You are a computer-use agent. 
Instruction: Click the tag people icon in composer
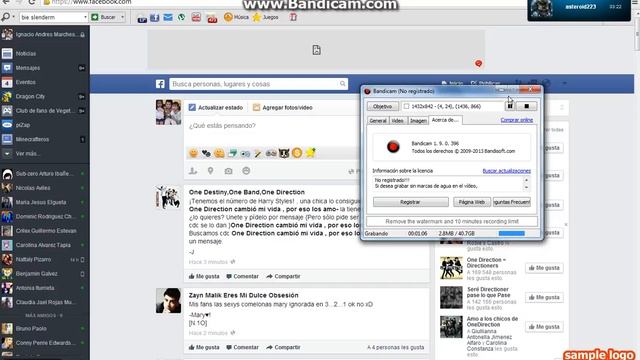[x=193, y=171]
